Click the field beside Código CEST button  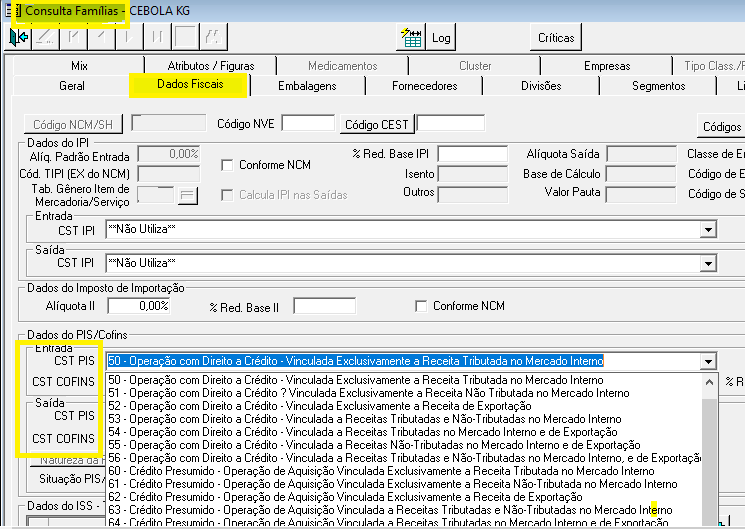[x=450, y=124]
